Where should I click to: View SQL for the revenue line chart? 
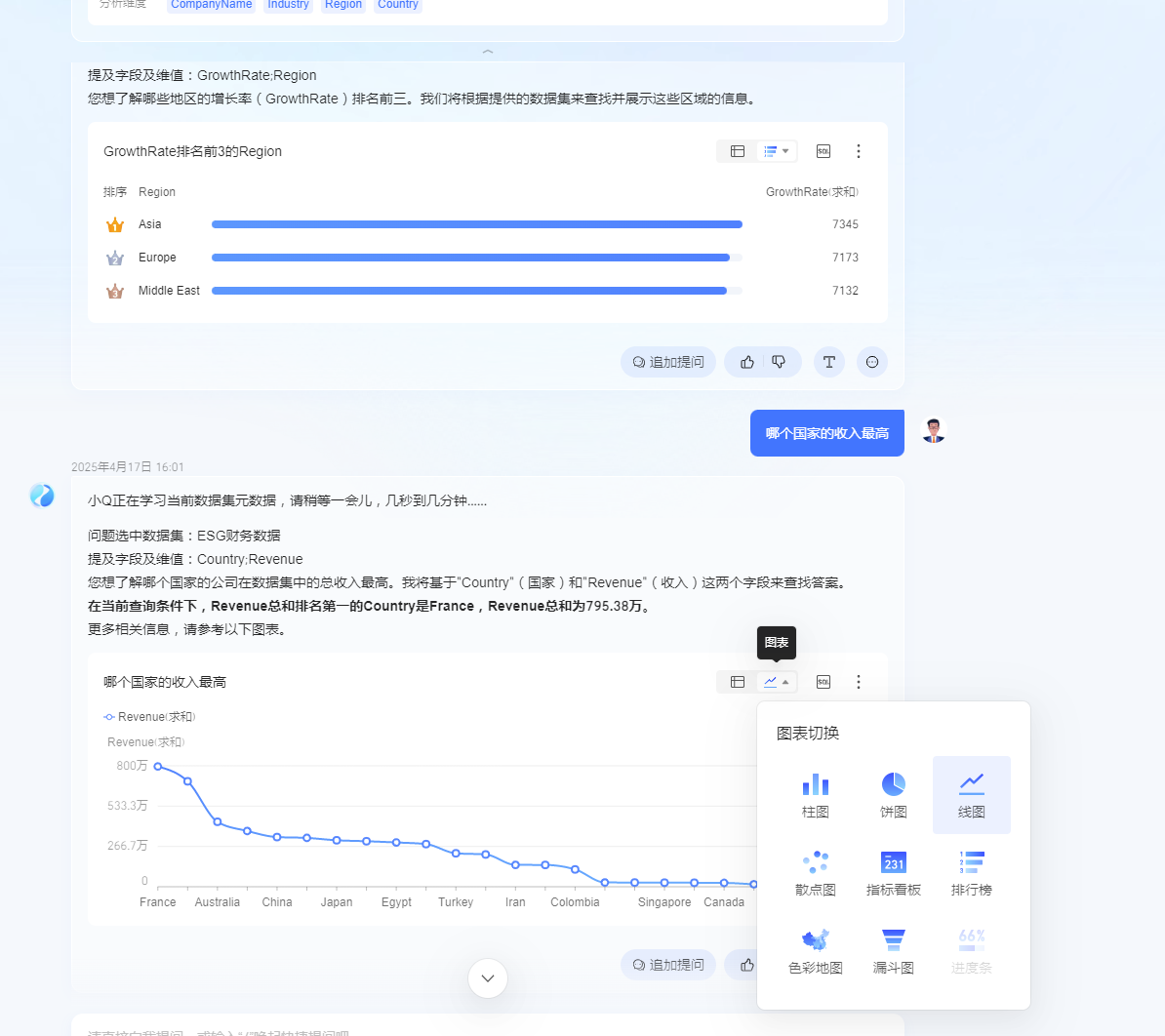824,682
